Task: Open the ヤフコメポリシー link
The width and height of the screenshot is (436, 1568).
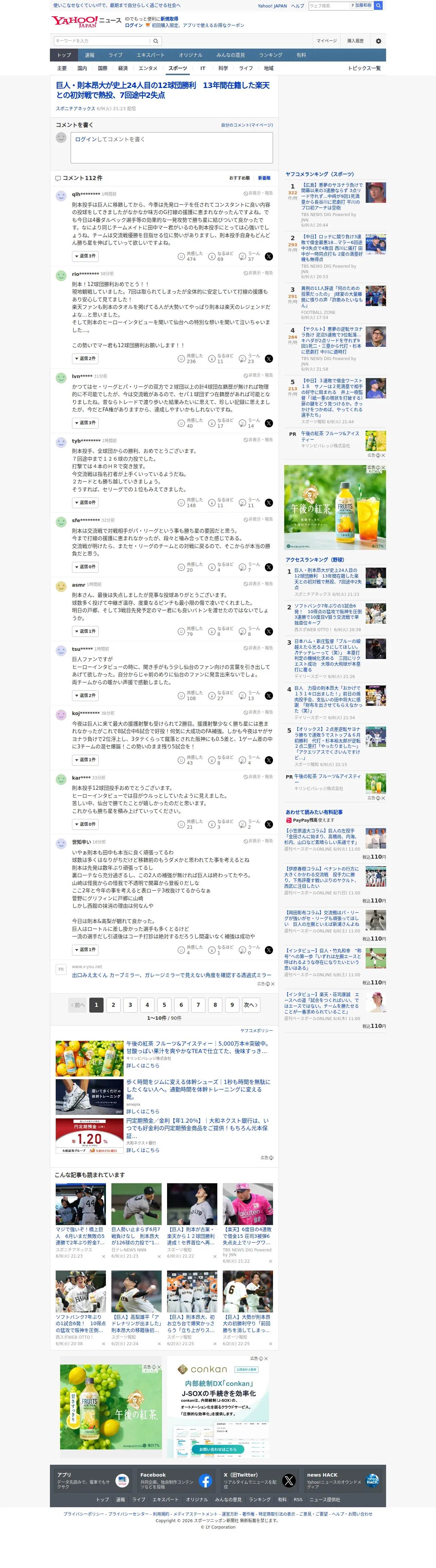Action: (x=257, y=1031)
